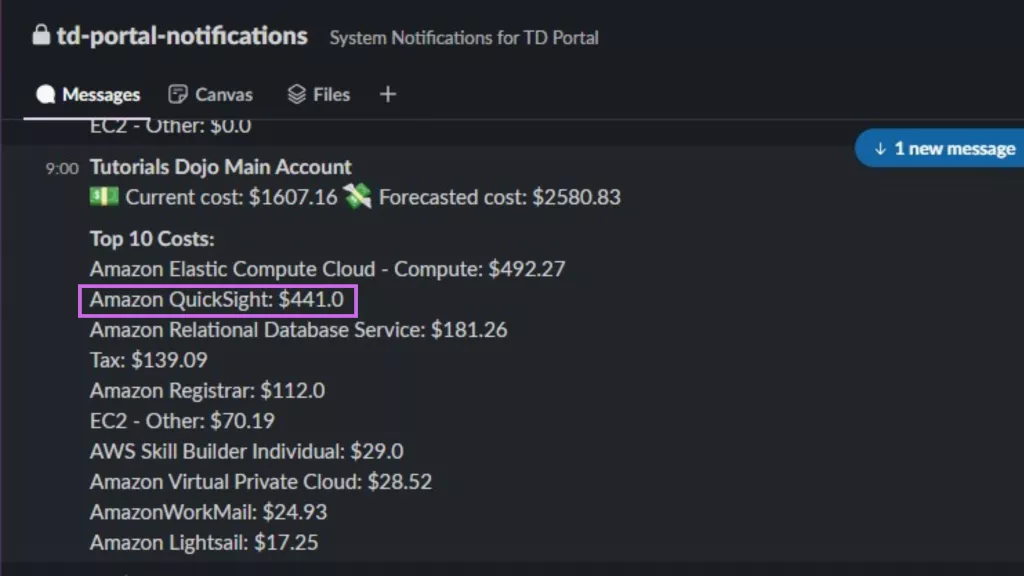Viewport: 1024px width, 576px height.
Task: Click the lock icon beside the channel name
Action: 41,36
